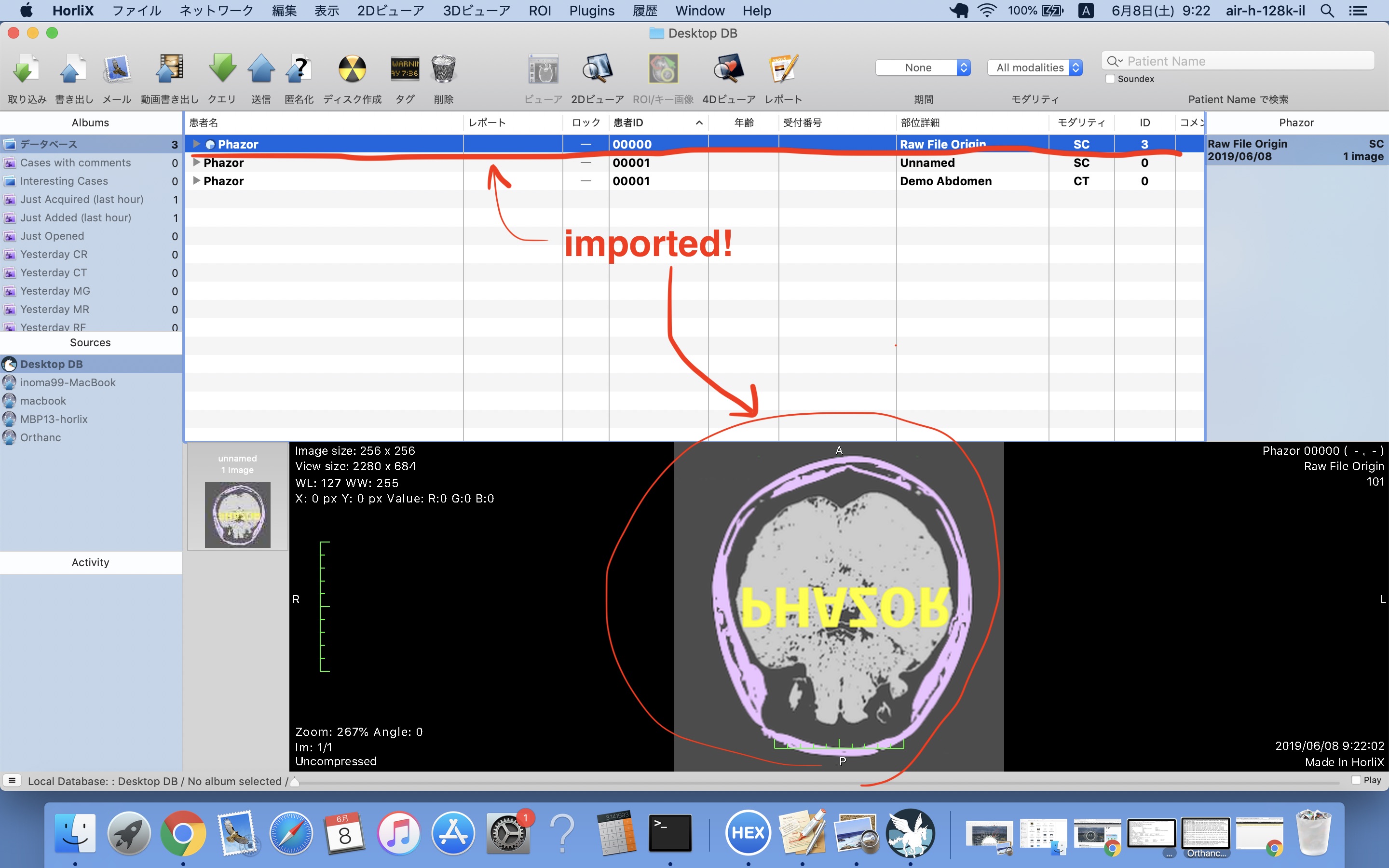Open Terminal from the dock

[x=670, y=832]
